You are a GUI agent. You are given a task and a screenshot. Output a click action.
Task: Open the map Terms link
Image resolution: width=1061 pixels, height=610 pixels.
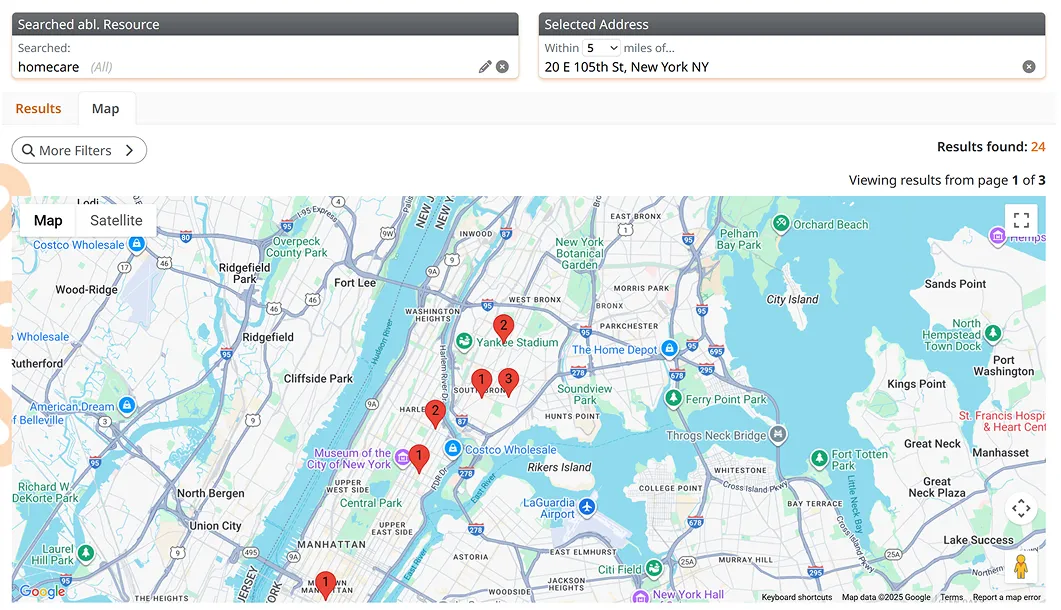(951, 597)
